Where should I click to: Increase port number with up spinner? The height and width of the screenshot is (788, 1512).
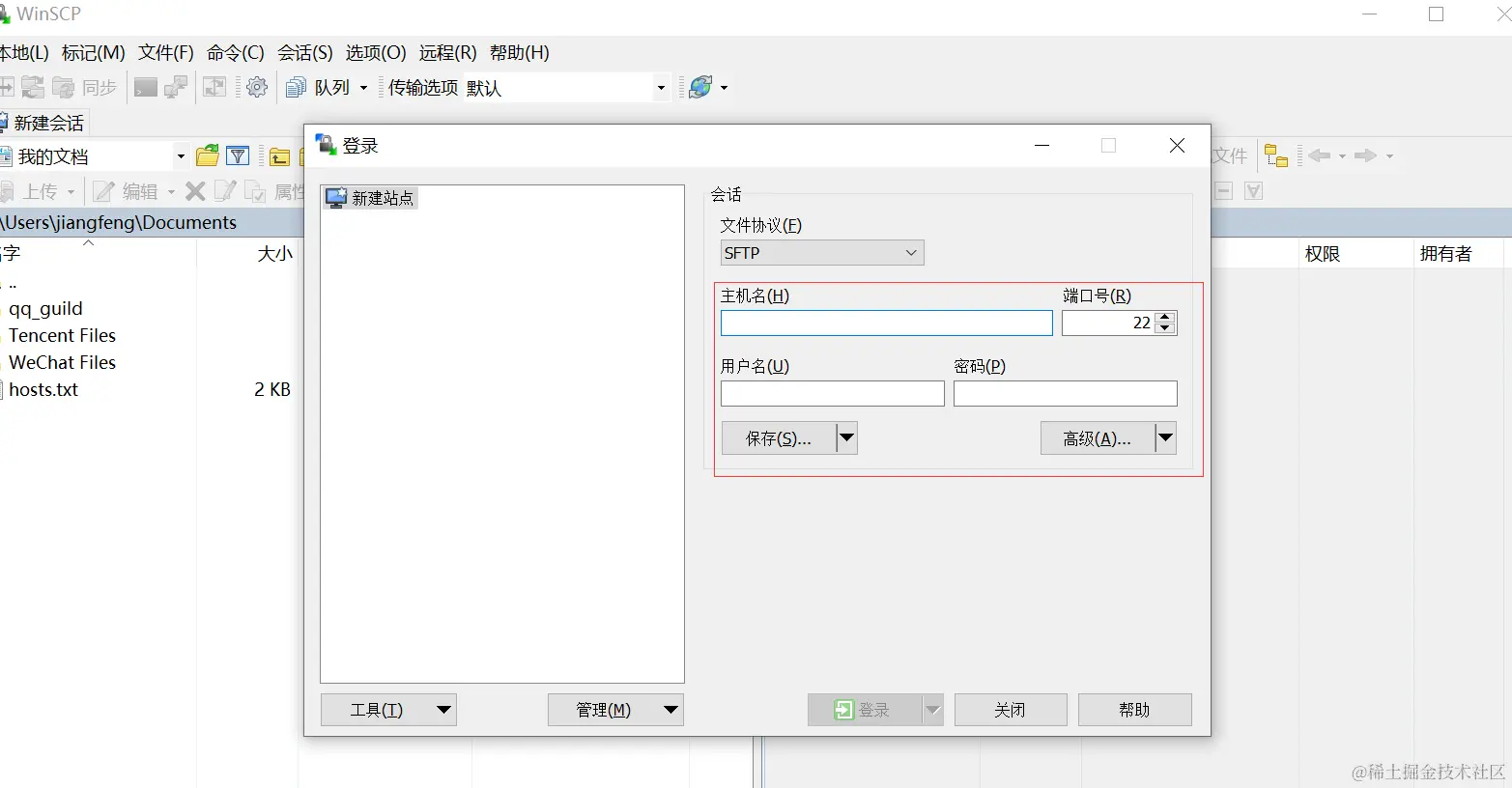(1165, 317)
